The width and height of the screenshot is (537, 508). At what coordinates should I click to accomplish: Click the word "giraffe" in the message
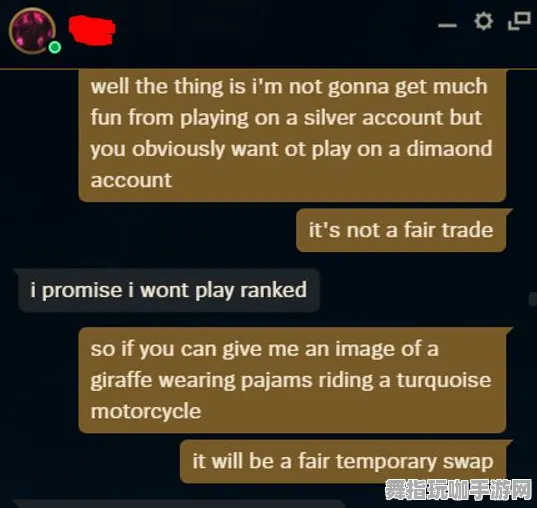121,380
